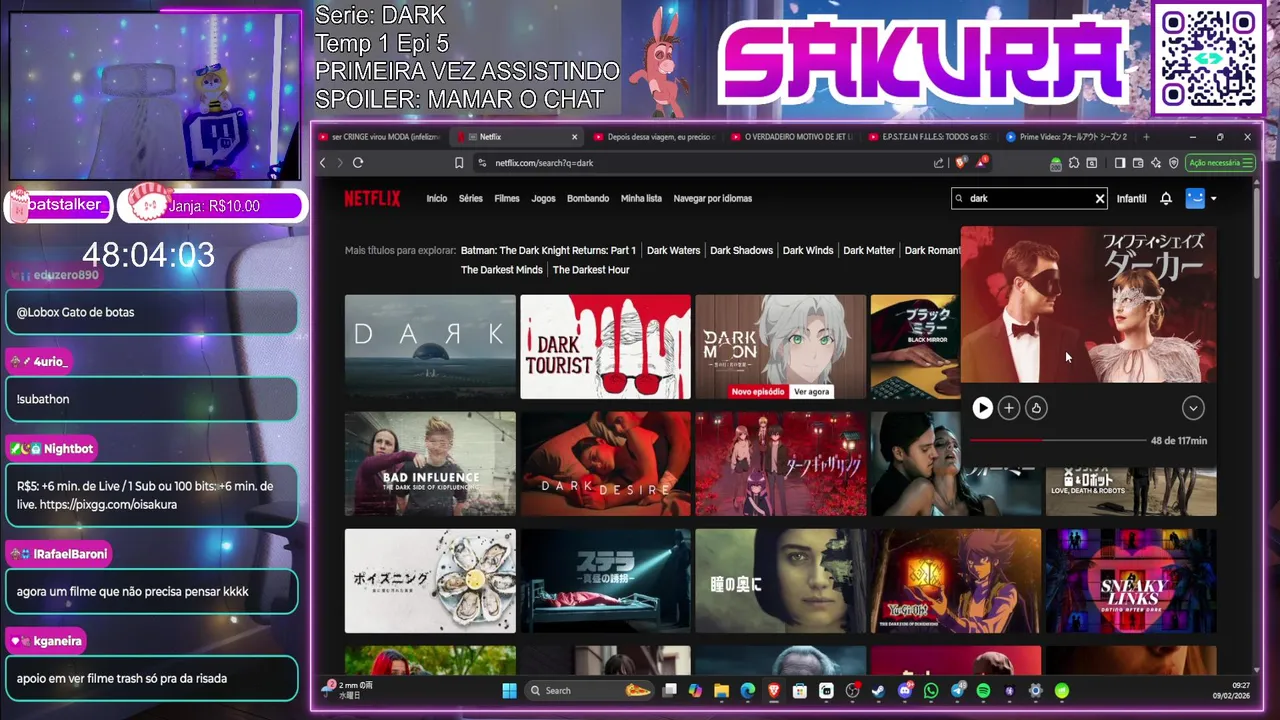Explore the Dark Matter suggestion
This screenshot has width=1280, height=720.
869,250
